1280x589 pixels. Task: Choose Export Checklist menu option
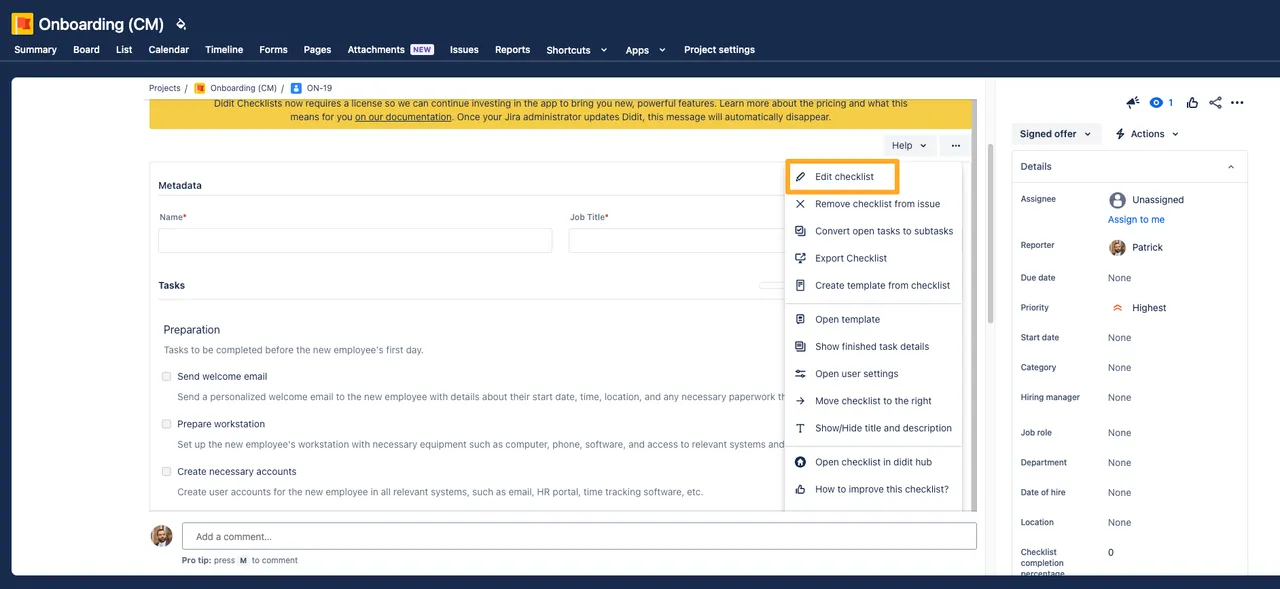click(850, 258)
